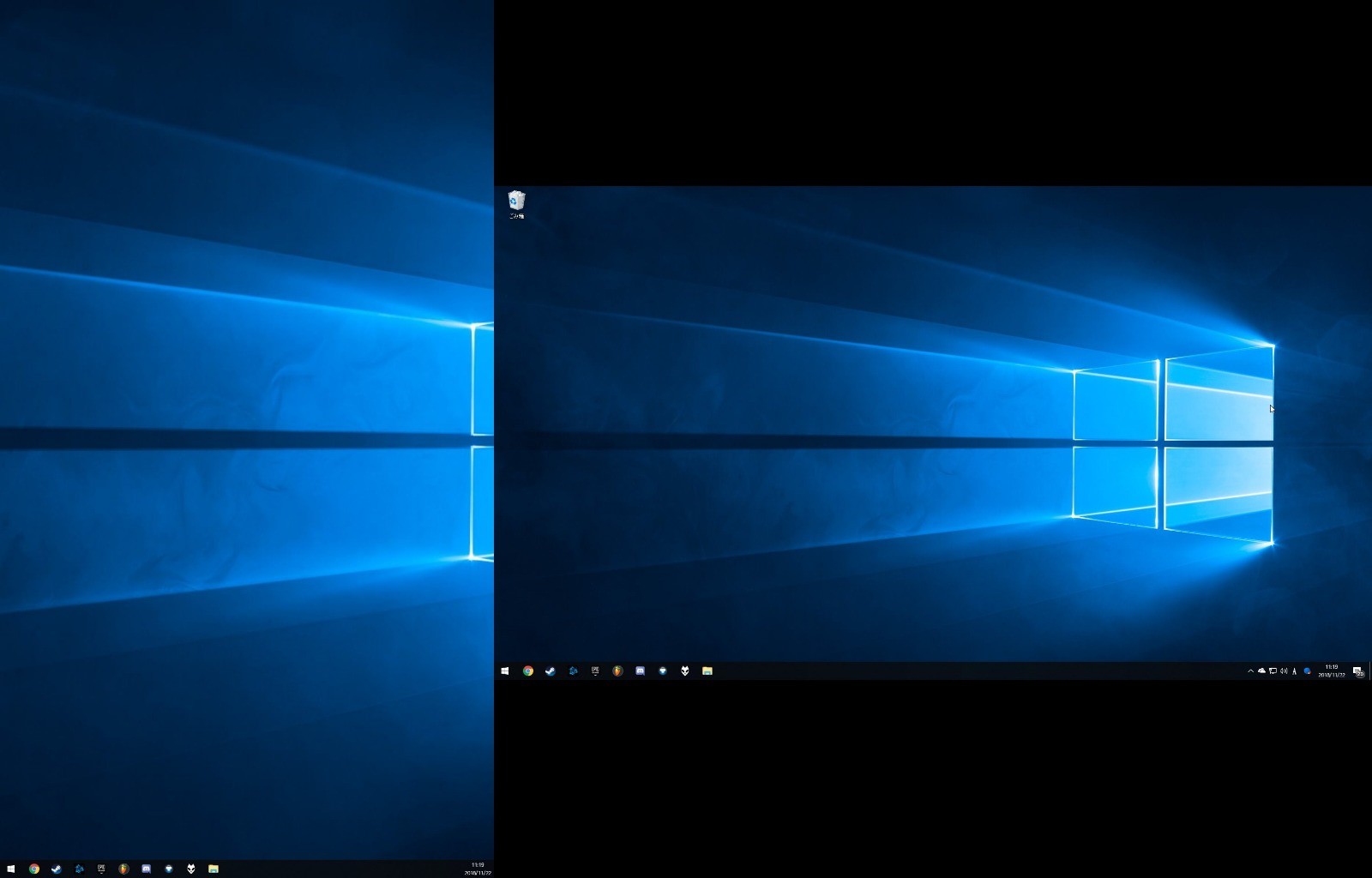1372x878 pixels.
Task: Switch the IME input mode indicator A
Action: click(x=1295, y=671)
